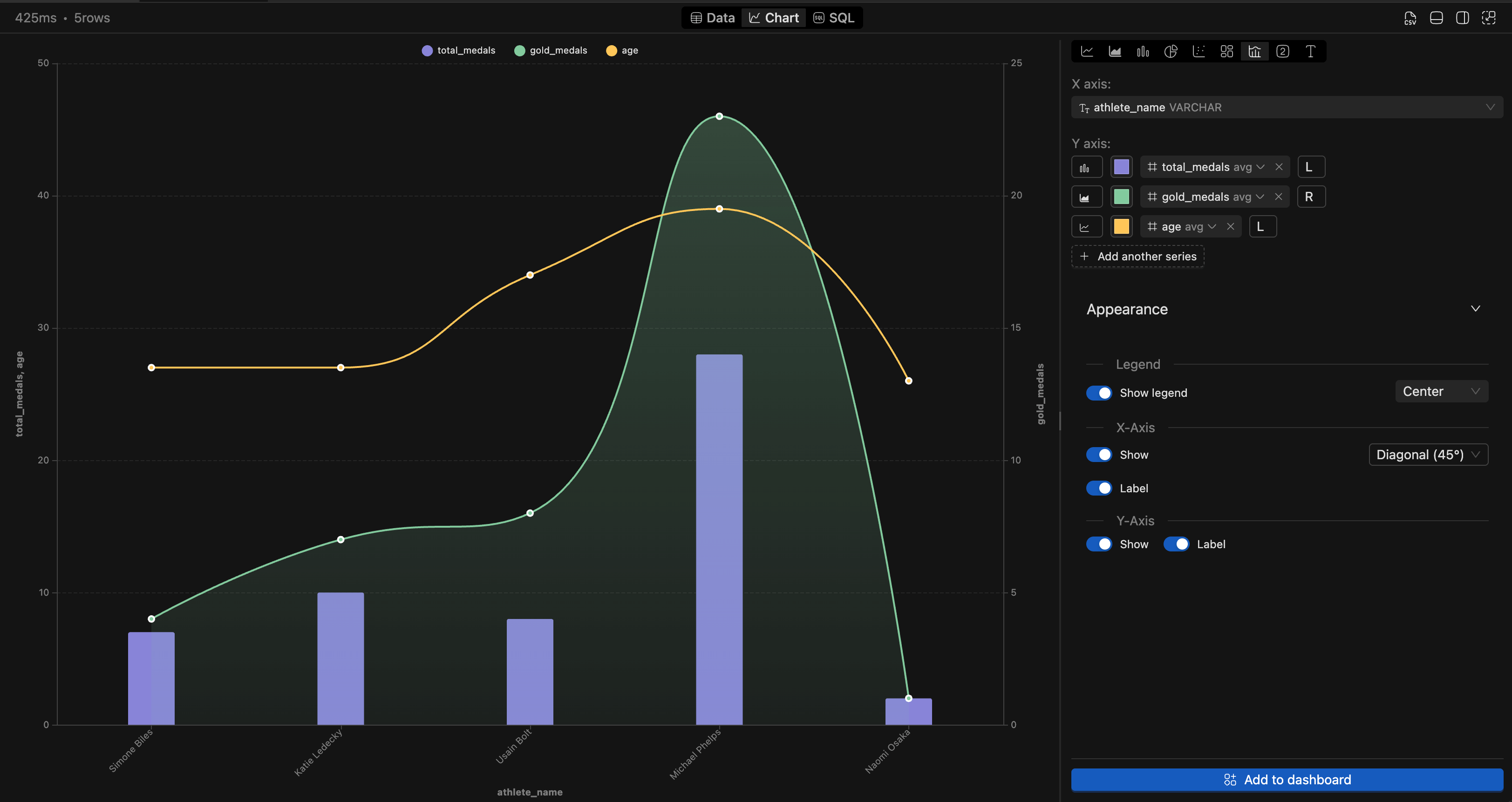1512x802 pixels.
Task: Select the text chart type icon
Action: coord(1310,52)
